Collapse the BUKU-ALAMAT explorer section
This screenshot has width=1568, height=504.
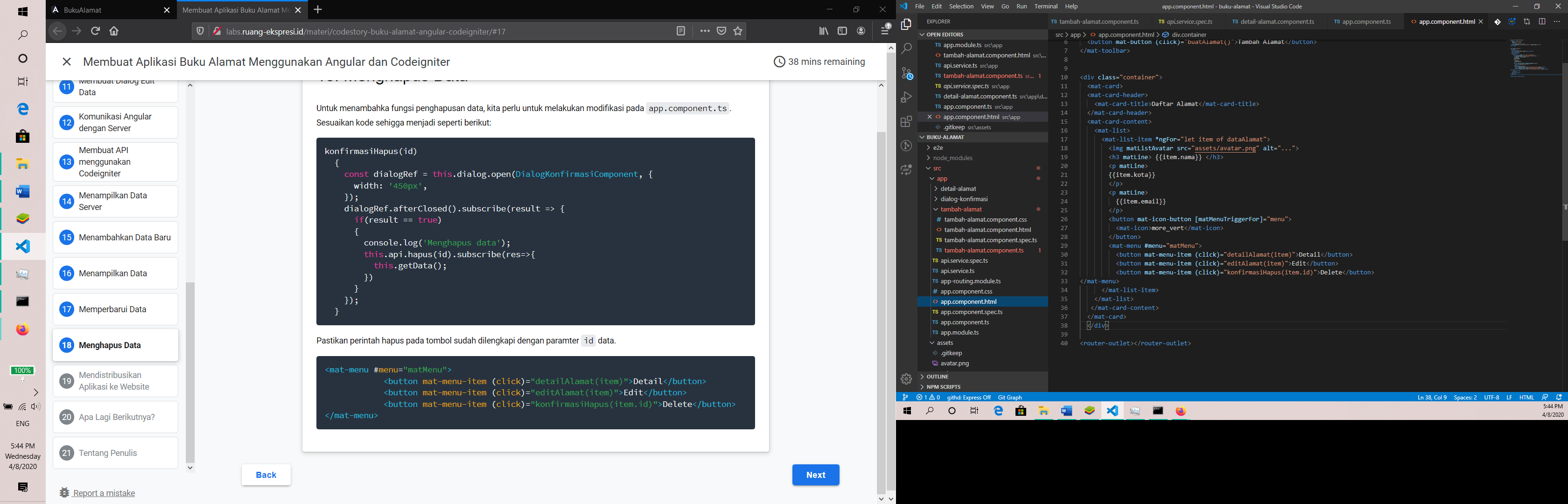click(983, 138)
